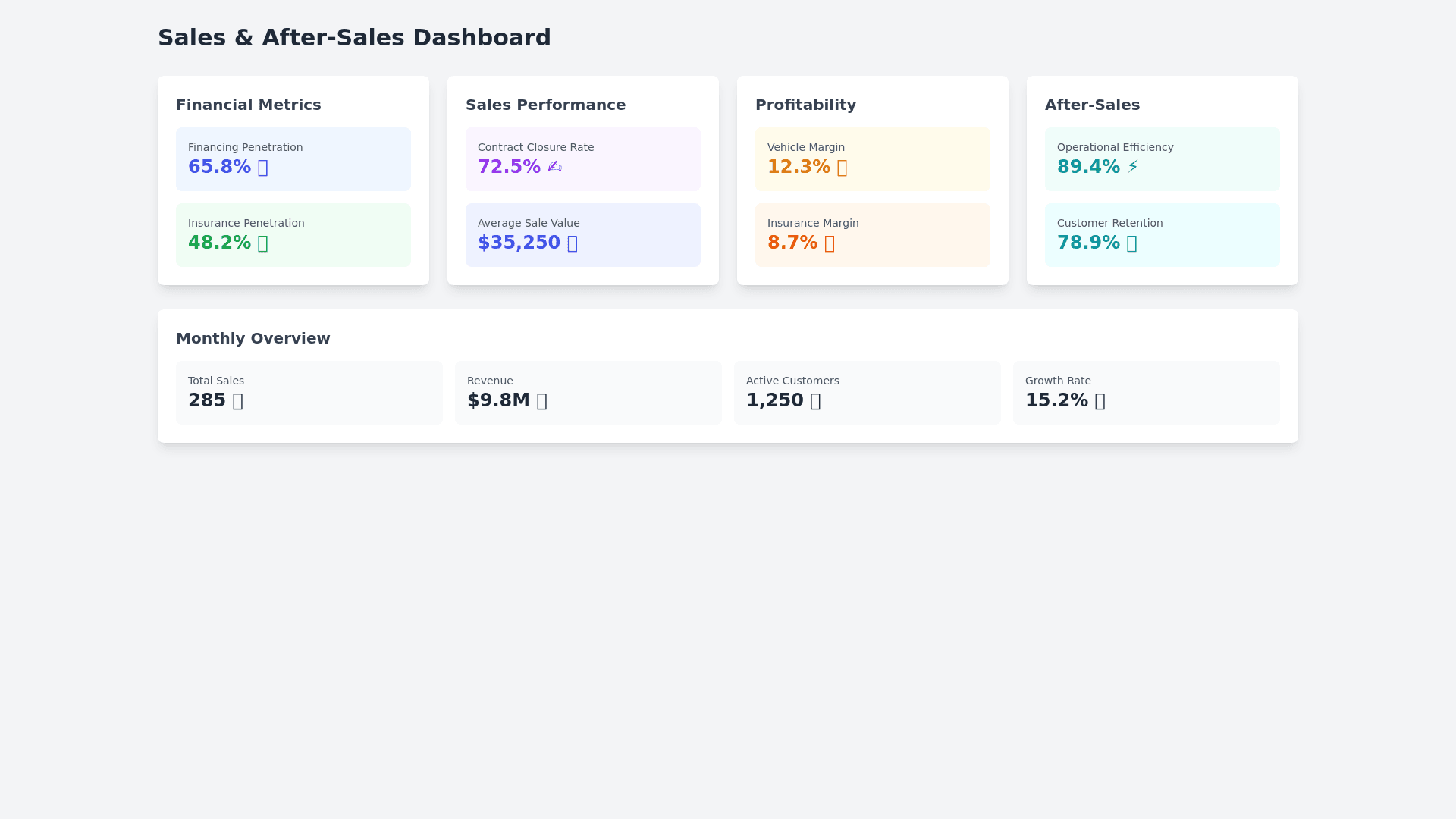The image size is (1456, 819).
Task: Click the icon beside 12.3% Vehicle Margin
Action: point(842,168)
